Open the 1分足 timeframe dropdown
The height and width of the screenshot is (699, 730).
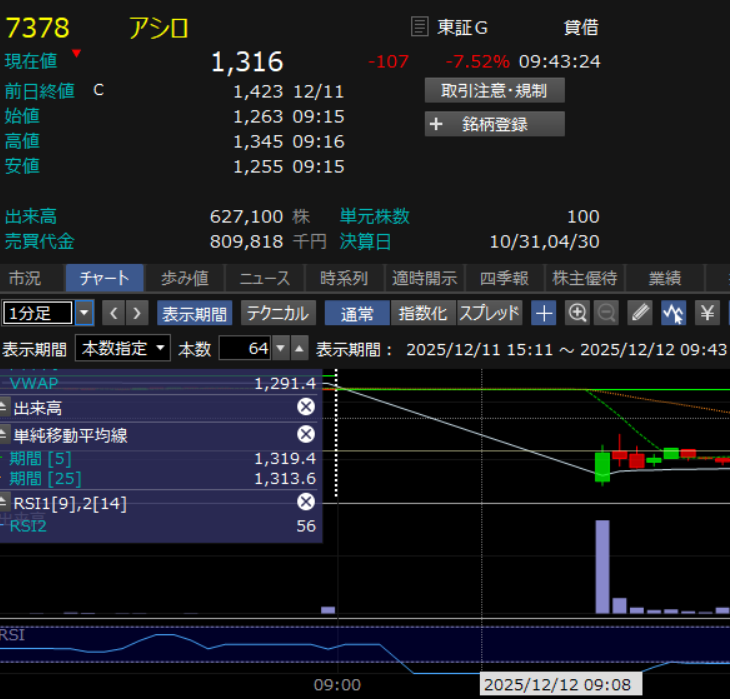point(84,313)
